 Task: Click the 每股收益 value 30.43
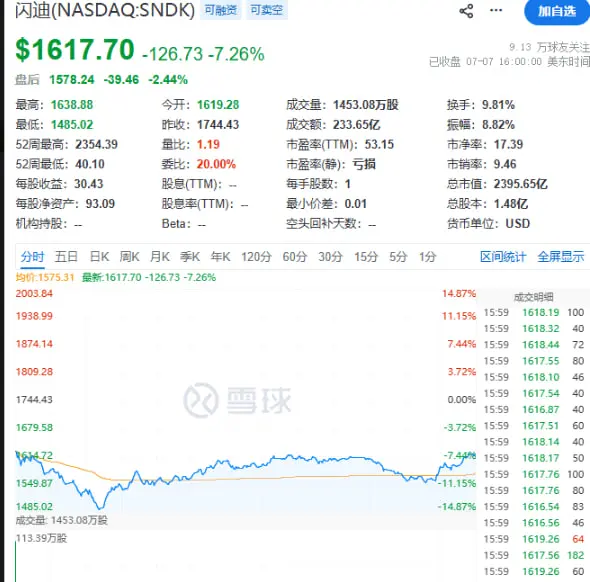[89, 184]
